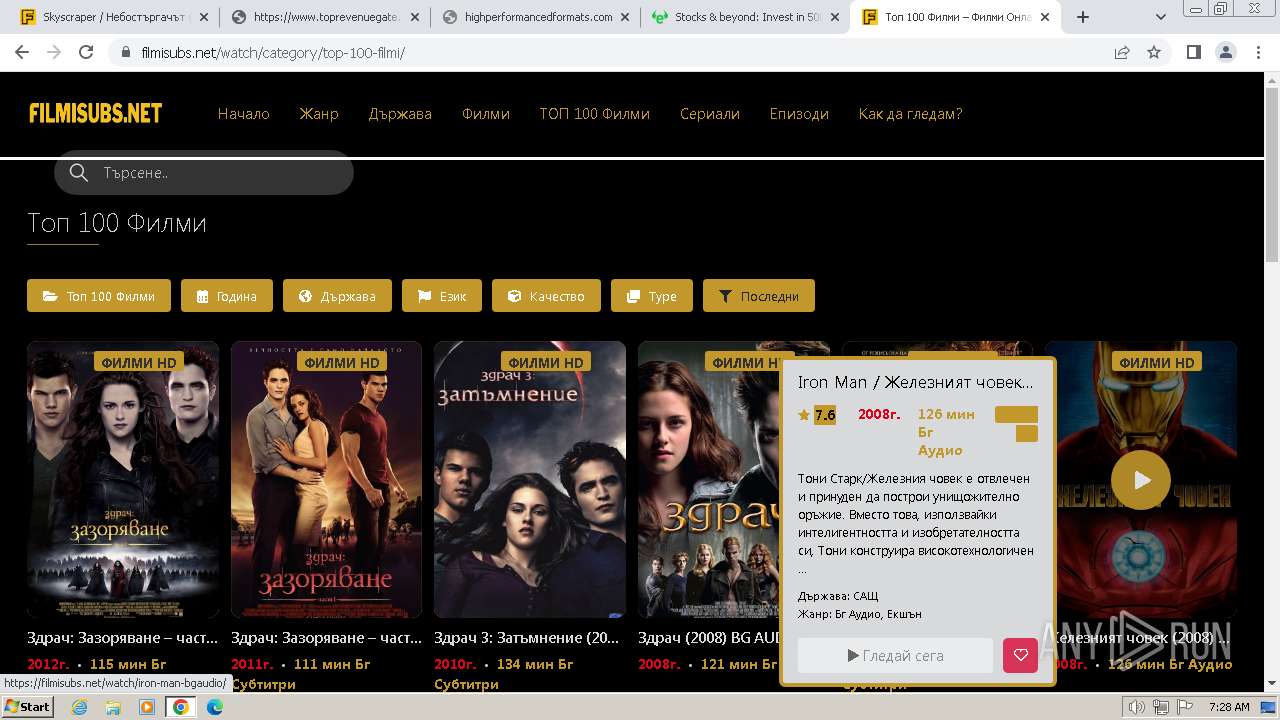Open Internet Explorer from the taskbar

[80, 707]
